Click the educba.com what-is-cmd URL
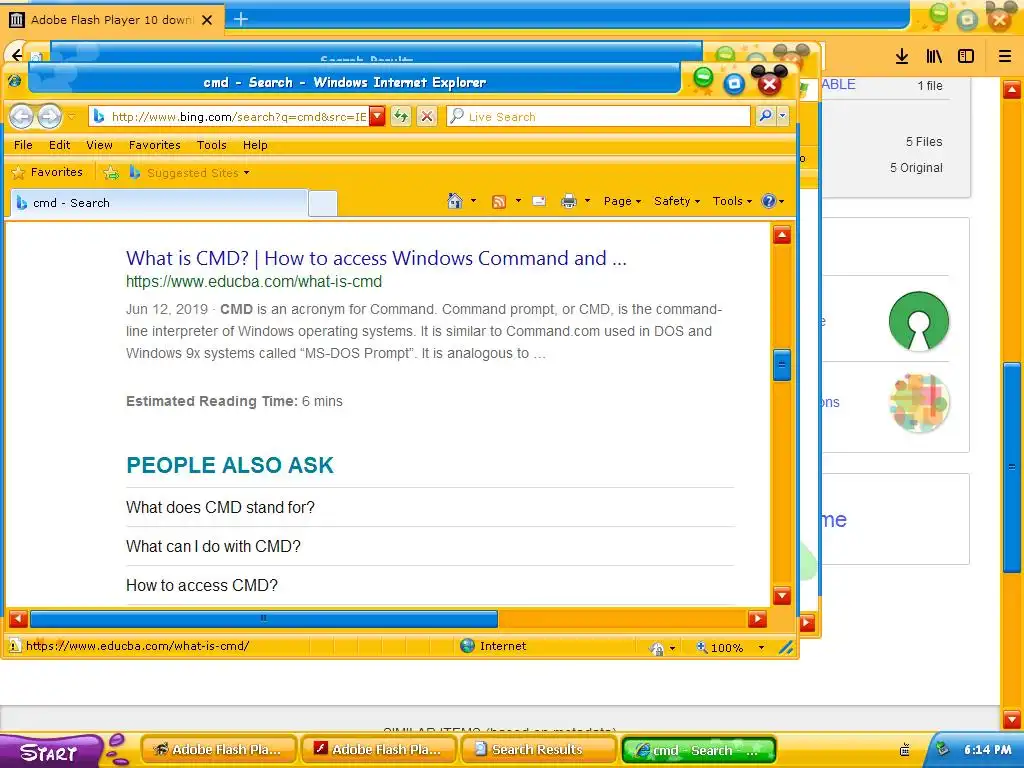The width and height of the screenshot is (1024, 768). tap(254, 281)
